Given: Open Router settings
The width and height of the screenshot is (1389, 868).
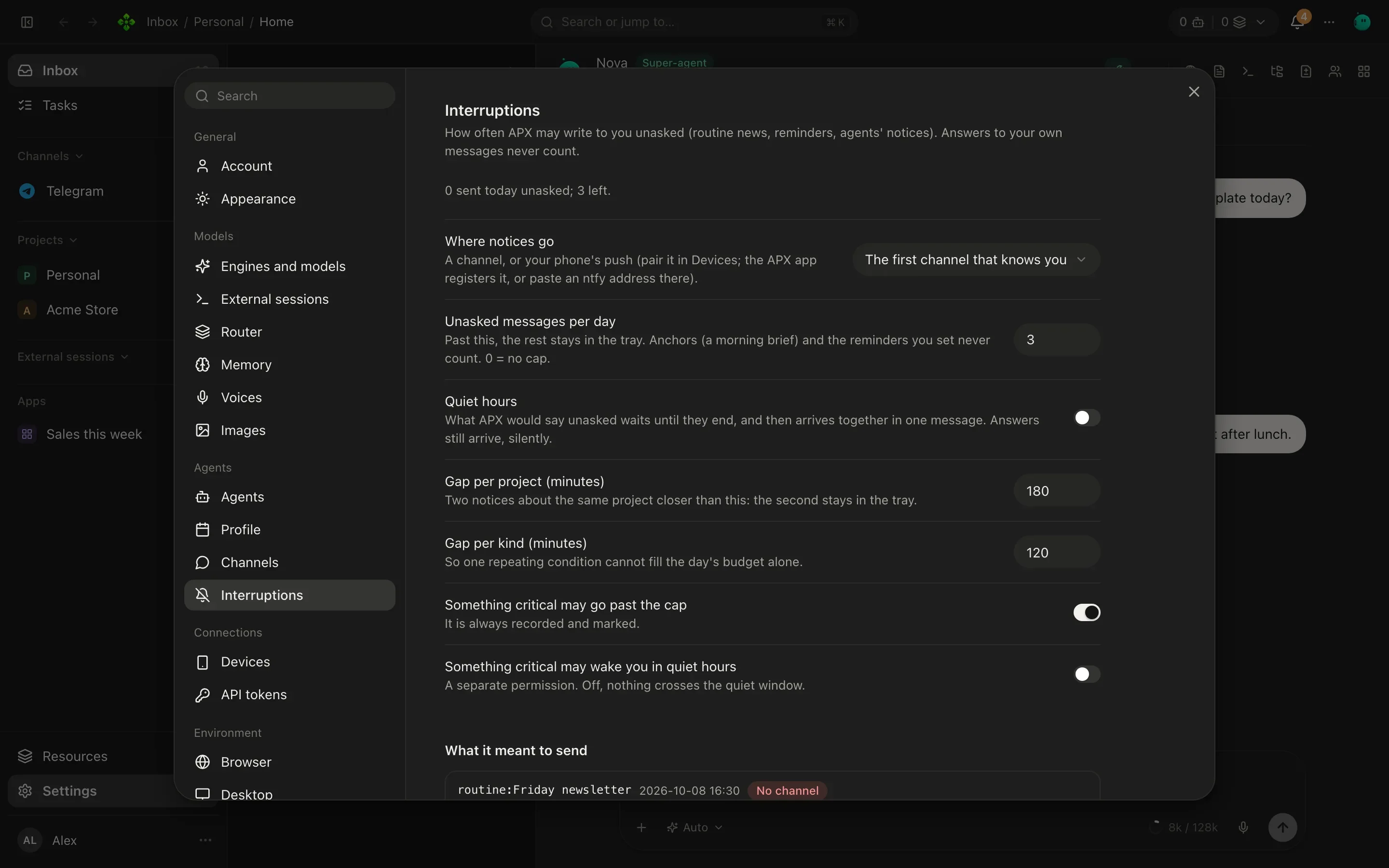Looking at the screenshot, I should tap(289, 332).
